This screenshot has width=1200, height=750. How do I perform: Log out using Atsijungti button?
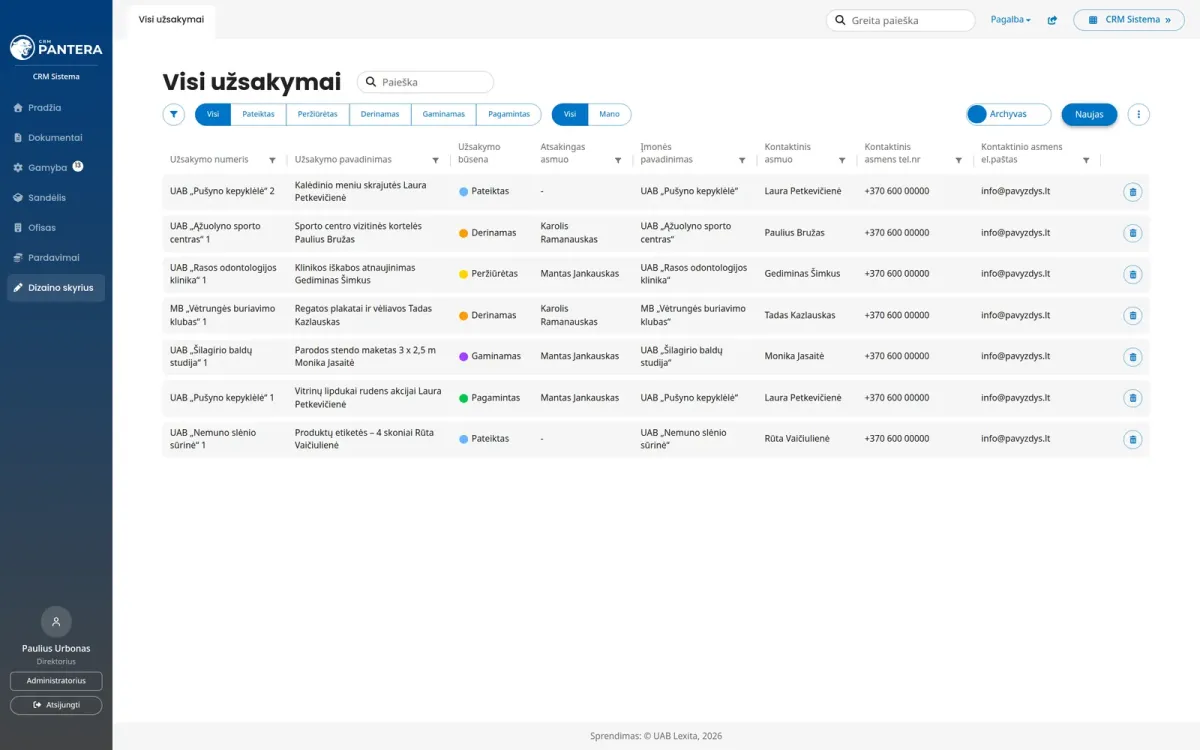(56, 705)
